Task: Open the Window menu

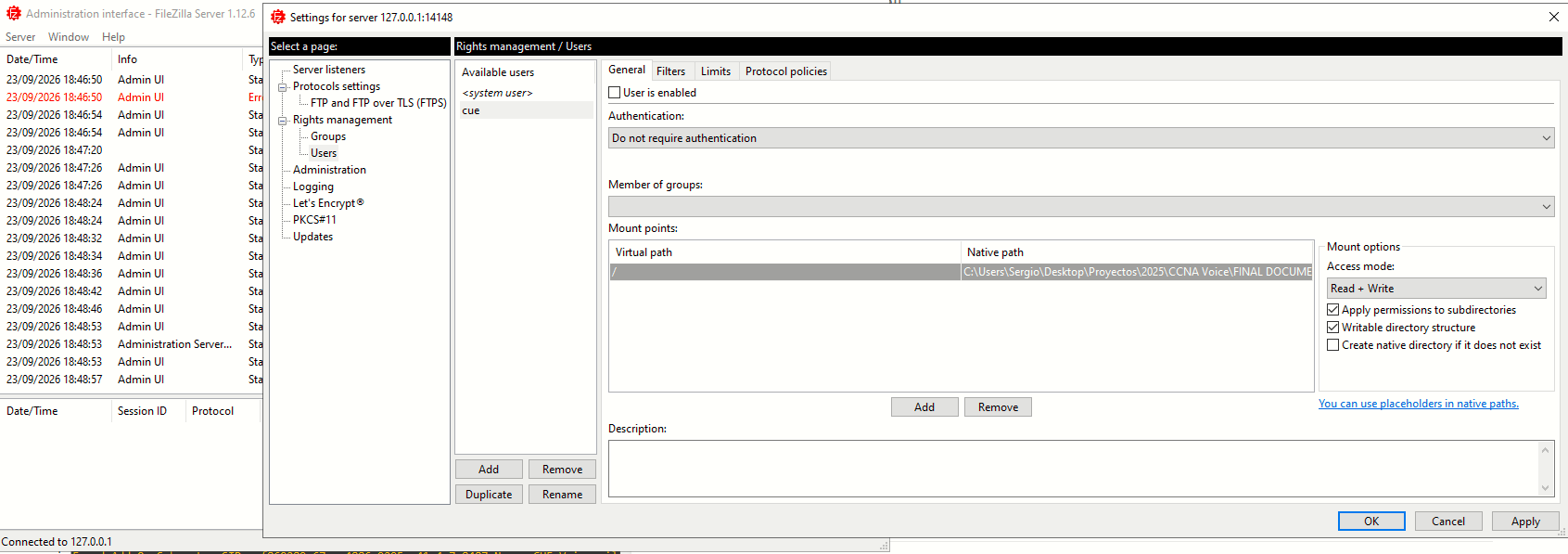Action: [69, 37]
